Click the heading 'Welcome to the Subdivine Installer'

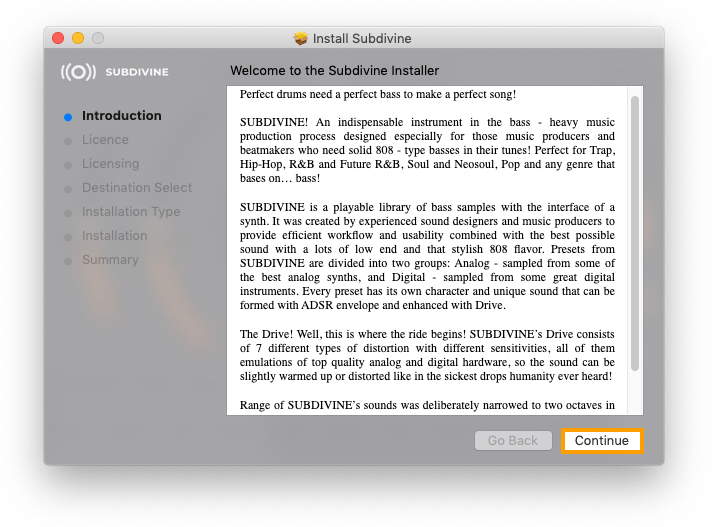tap(334, 70)
